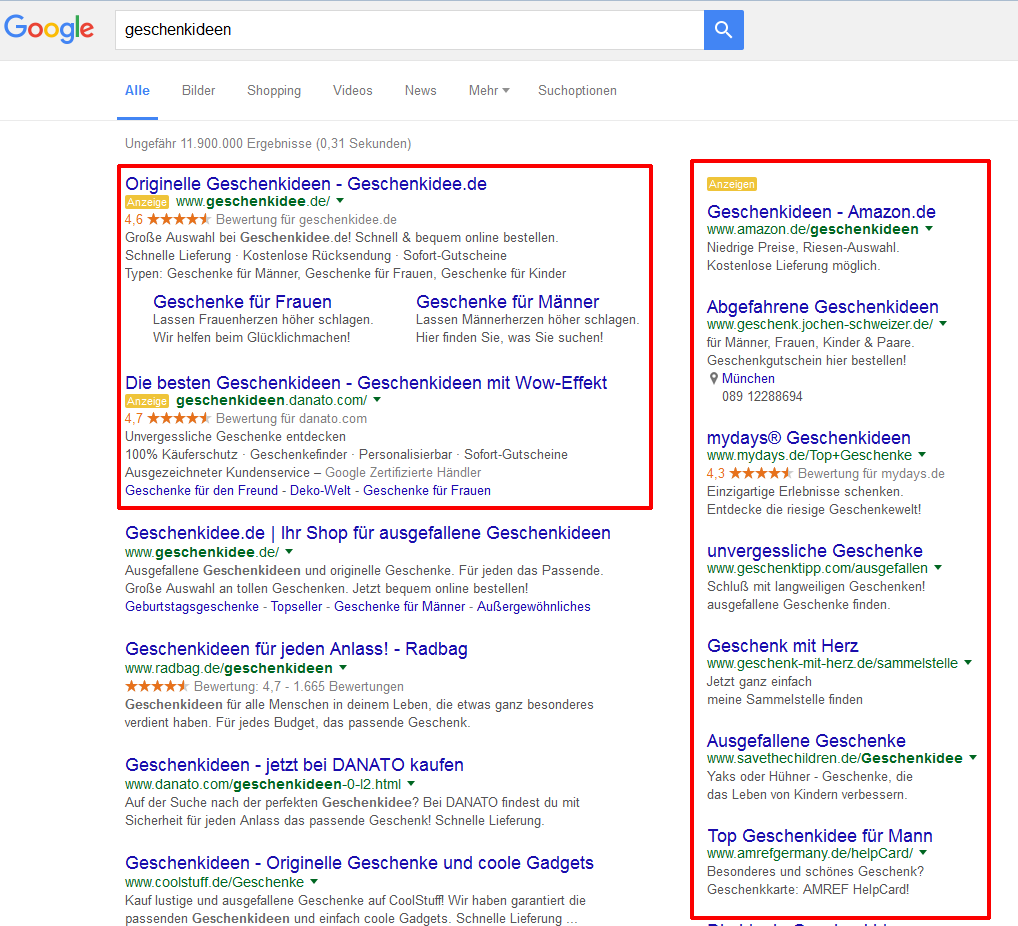Open 'Geschenkideen - jetzt bei DANATO kaufen'
Image resolution: width=1018 pixels, height=926 pixels.
point(295,765)
